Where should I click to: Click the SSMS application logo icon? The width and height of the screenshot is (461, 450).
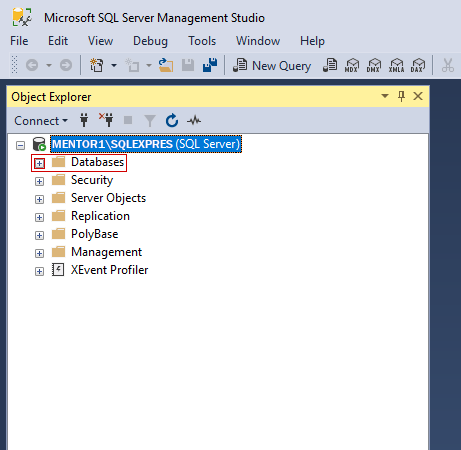22,17
